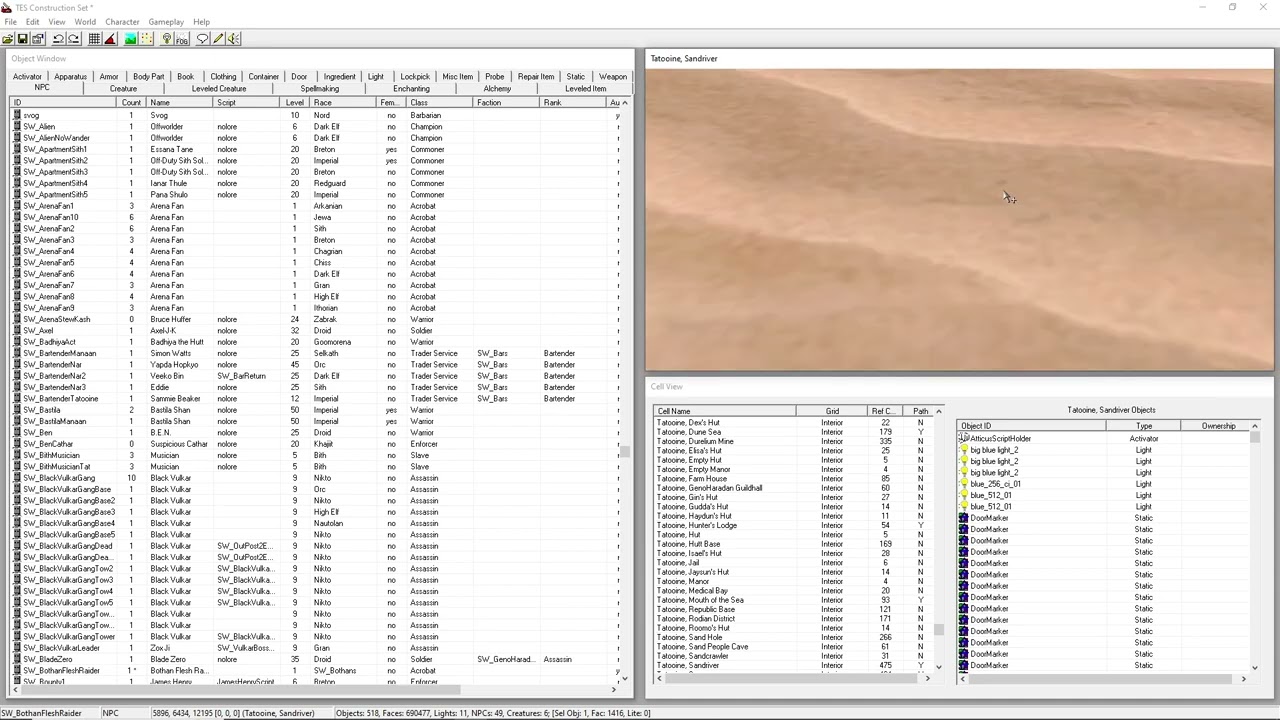Click cell objects list scroll down arrow
This screenshot has height=720, width=1280.
[1254, 667]
